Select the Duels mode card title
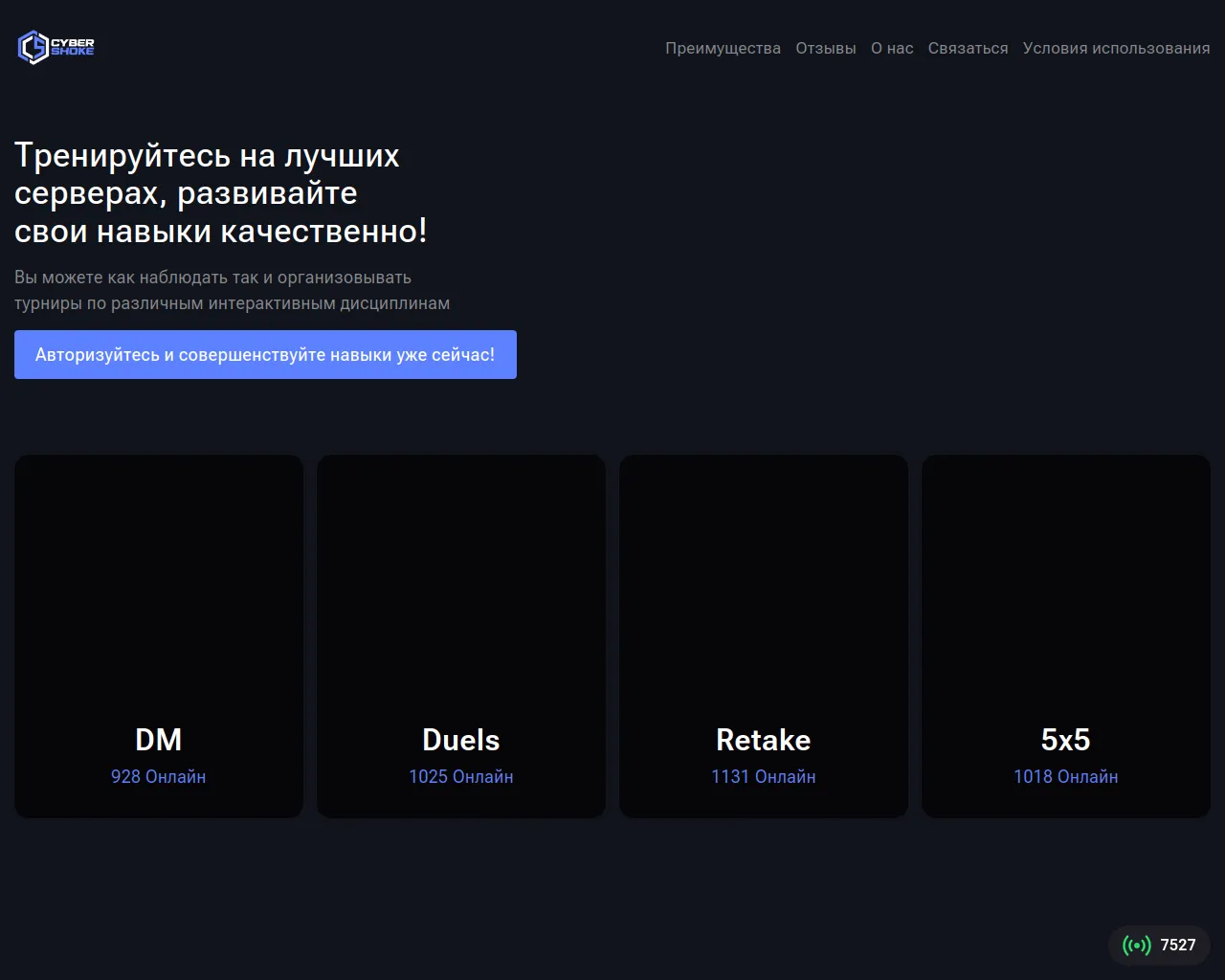This screenshot has height=980, width=1225. [460, 740]
